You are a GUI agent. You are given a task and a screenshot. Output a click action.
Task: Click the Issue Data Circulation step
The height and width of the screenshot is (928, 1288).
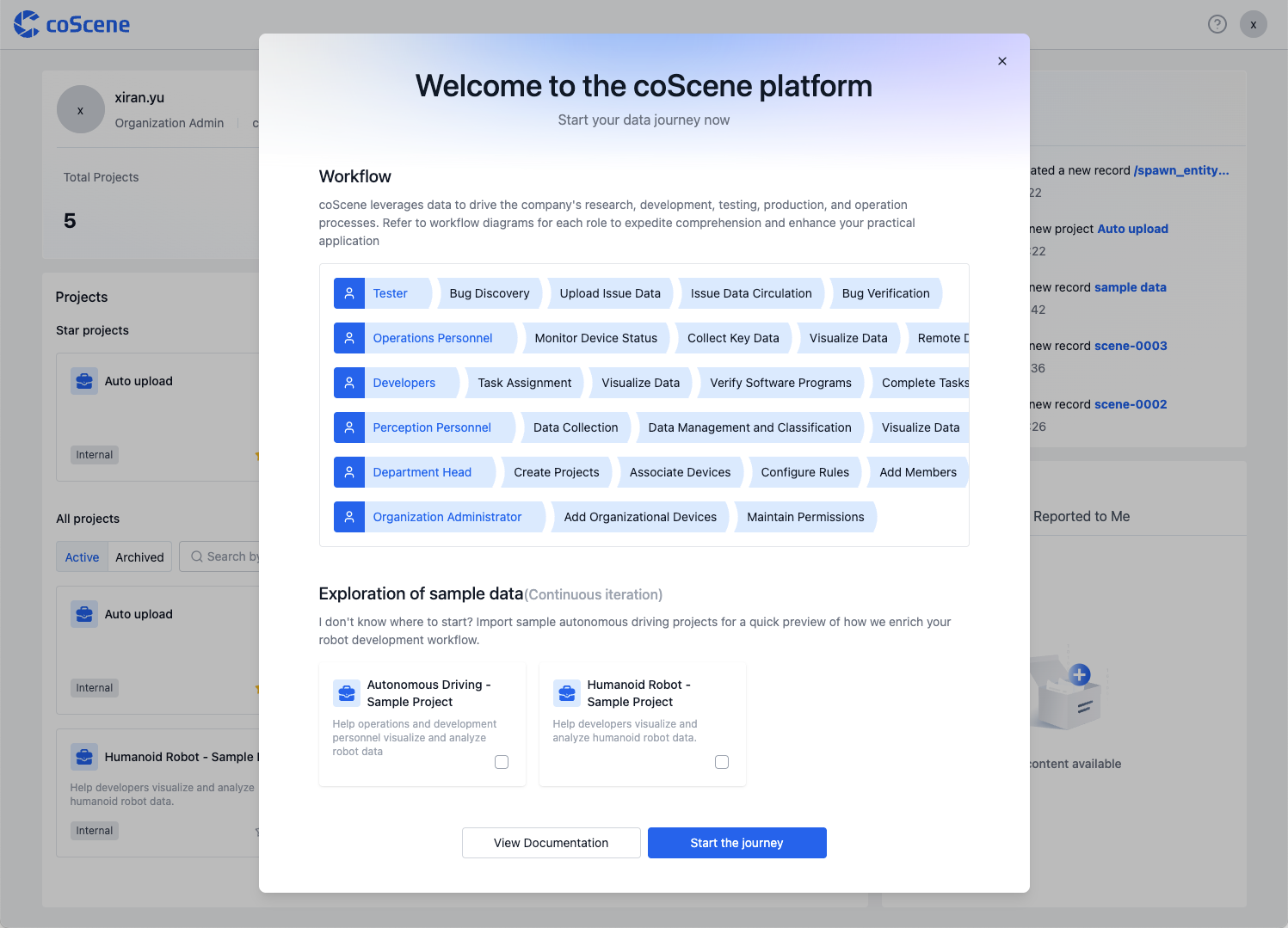coord(751,293)
